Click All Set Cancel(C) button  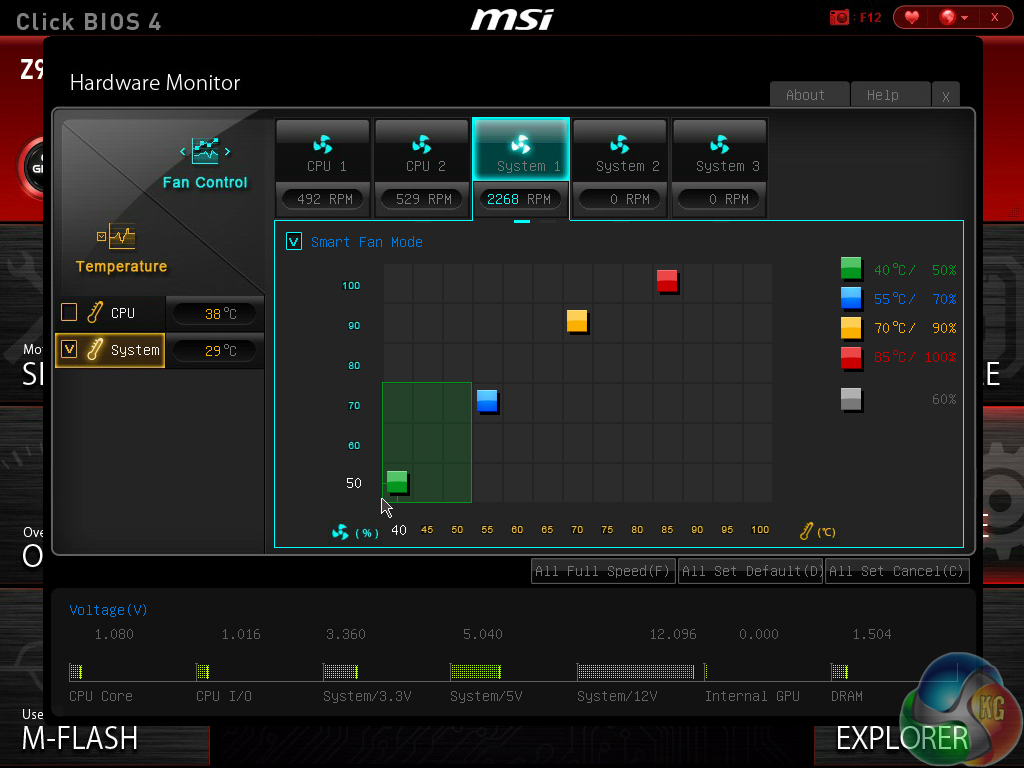(x=897, y=571)
